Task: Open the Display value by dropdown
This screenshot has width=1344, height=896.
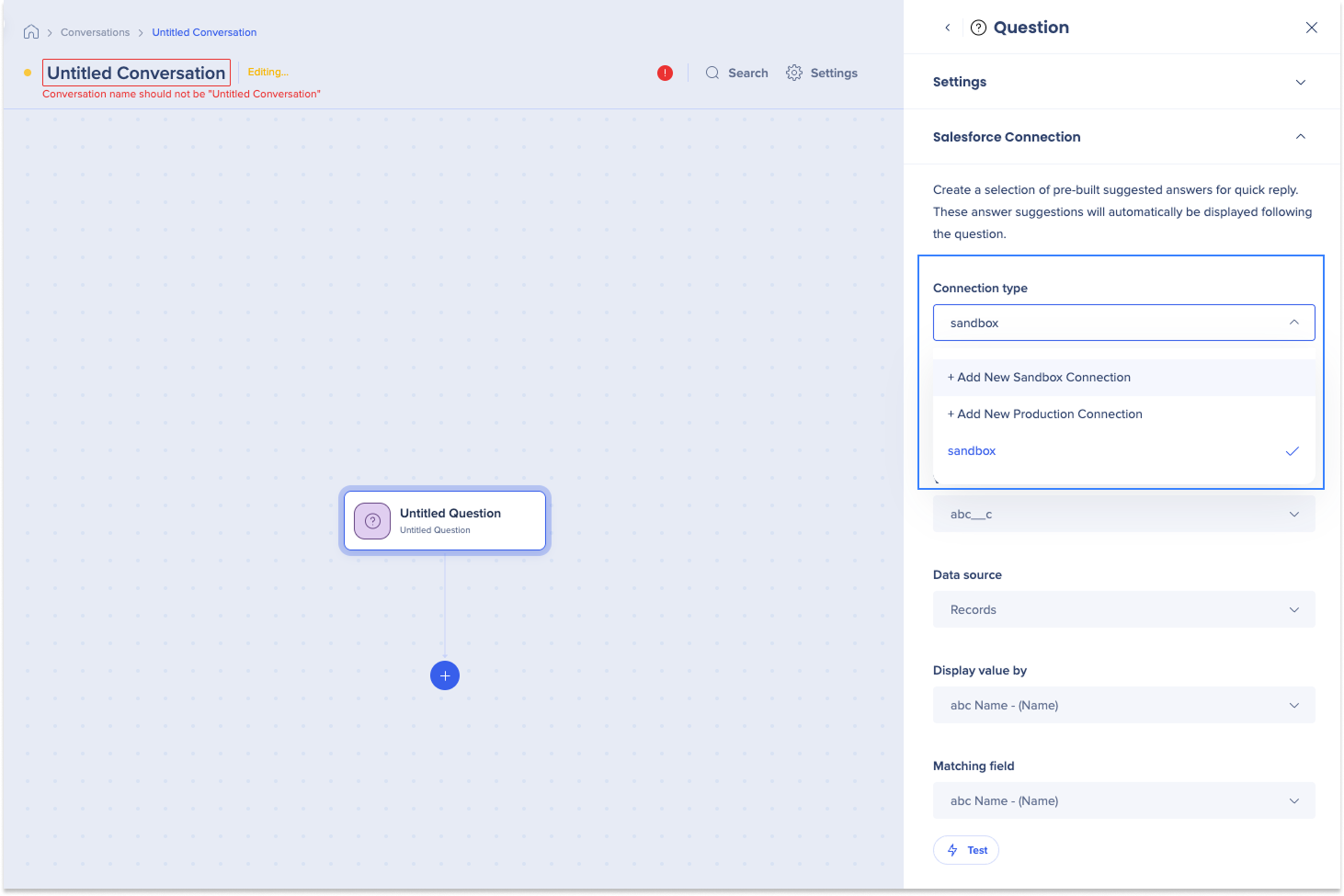Action: tap(1123, 706)
